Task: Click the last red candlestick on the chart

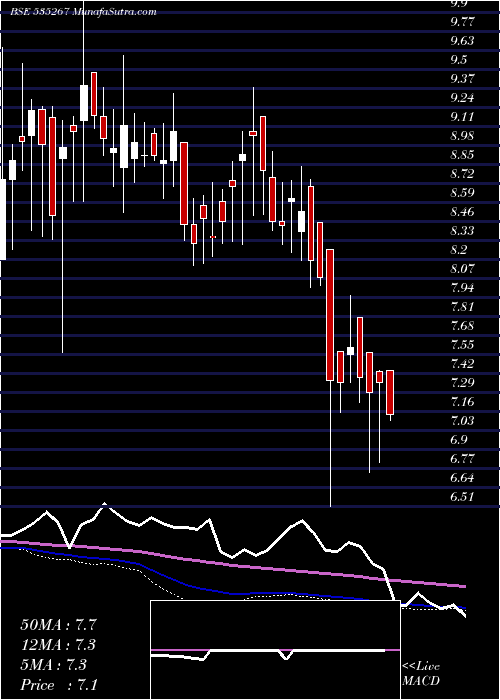Action: (390, 392)
